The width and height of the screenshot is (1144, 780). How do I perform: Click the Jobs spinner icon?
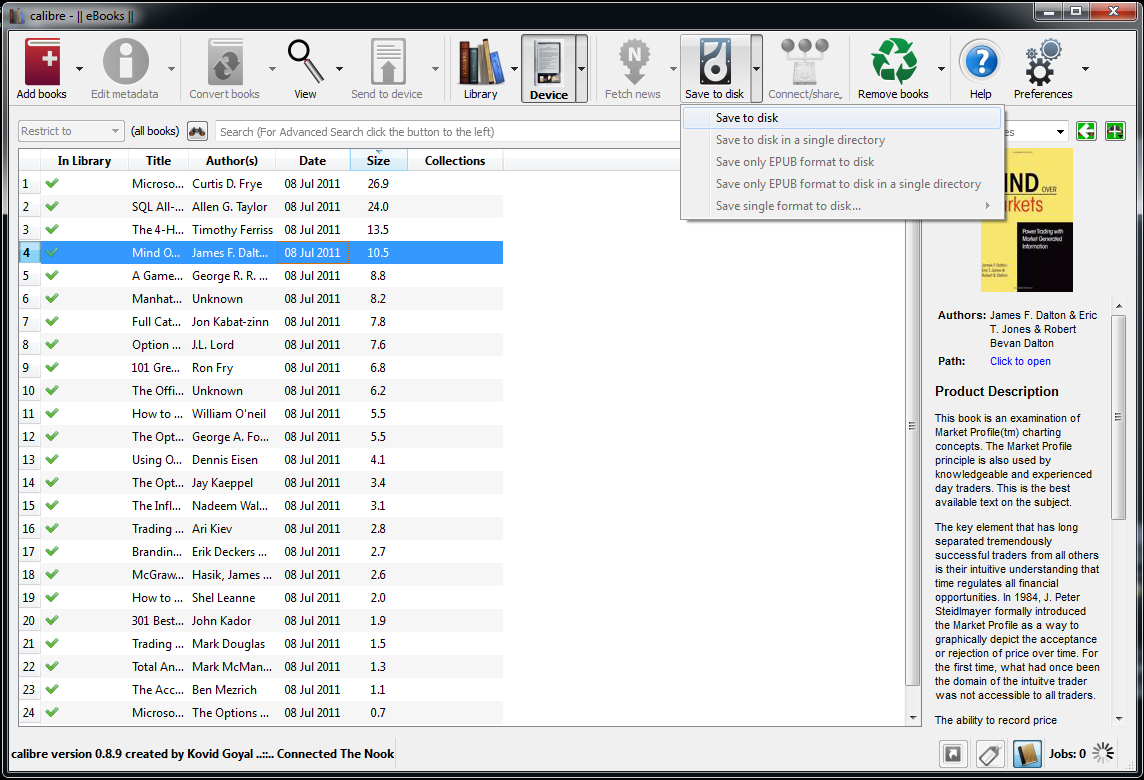pos(1104,753)
